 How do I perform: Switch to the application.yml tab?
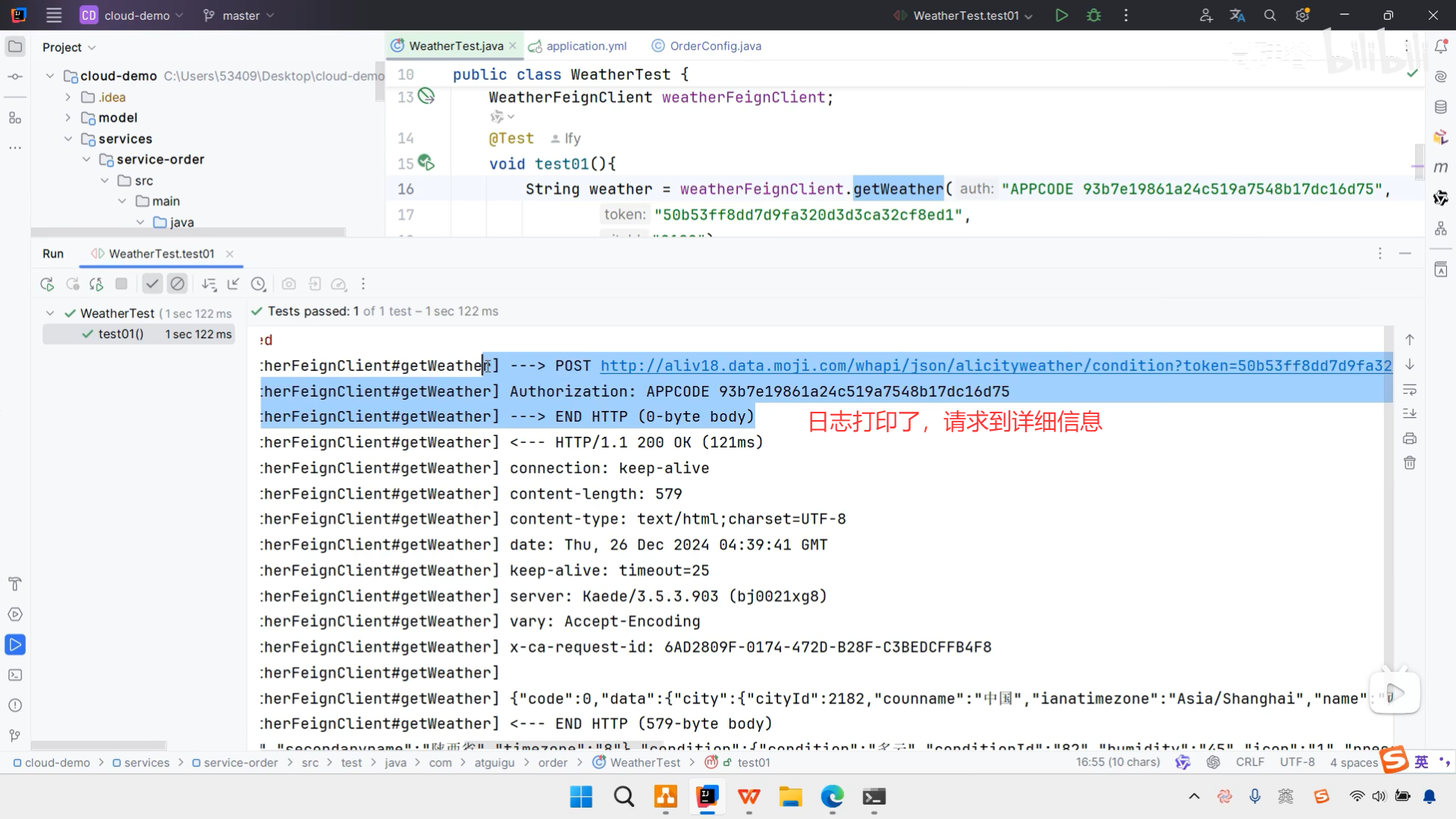tap(585, 45)
